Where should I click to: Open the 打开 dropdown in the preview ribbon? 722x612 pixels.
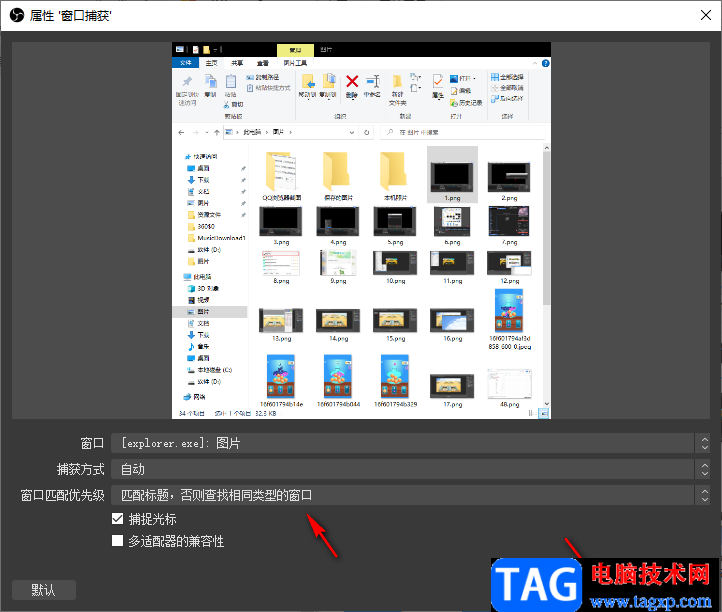click(x=463, y=78)
